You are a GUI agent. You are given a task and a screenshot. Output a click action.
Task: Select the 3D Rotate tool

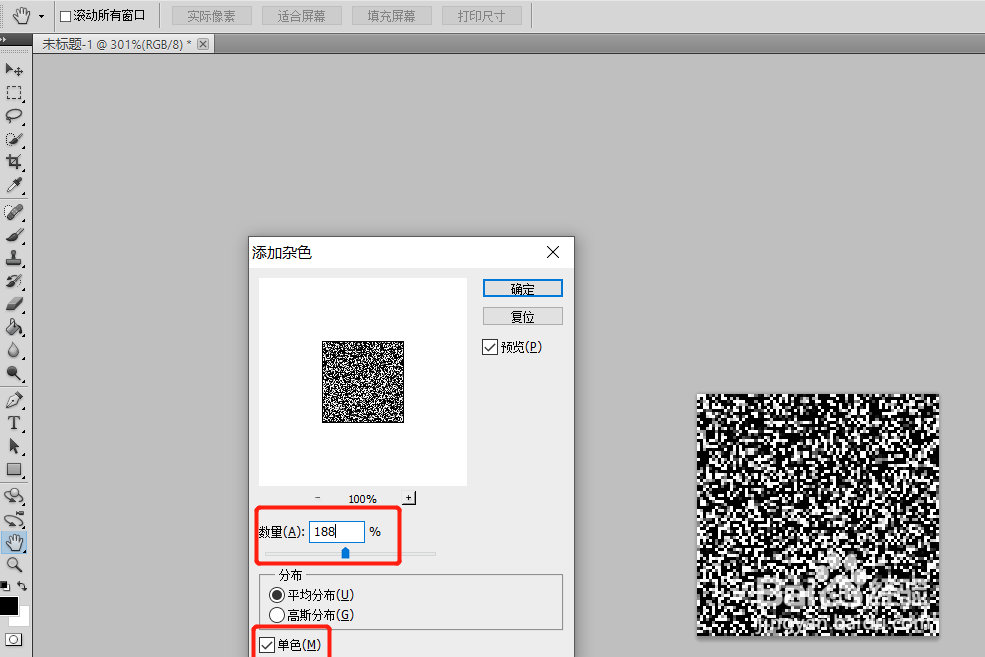tap(14, 496)
